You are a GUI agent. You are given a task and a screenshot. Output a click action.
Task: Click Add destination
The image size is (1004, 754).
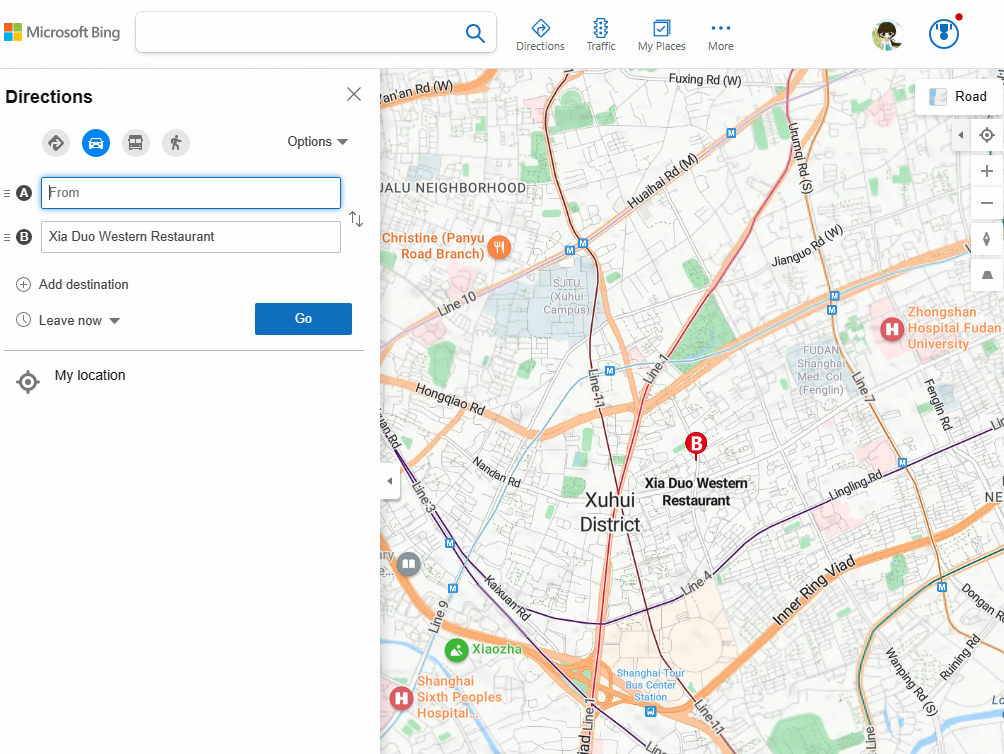point(72,284)
